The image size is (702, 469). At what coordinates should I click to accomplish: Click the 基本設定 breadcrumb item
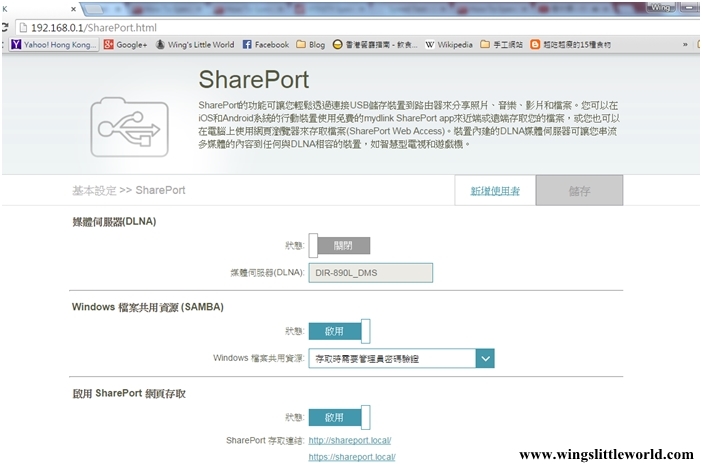94,190
